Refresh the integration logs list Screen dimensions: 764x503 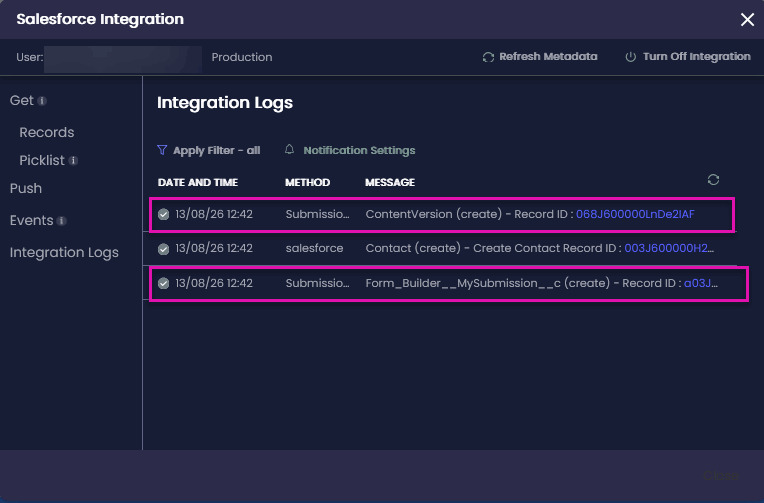tap(713, 180)
